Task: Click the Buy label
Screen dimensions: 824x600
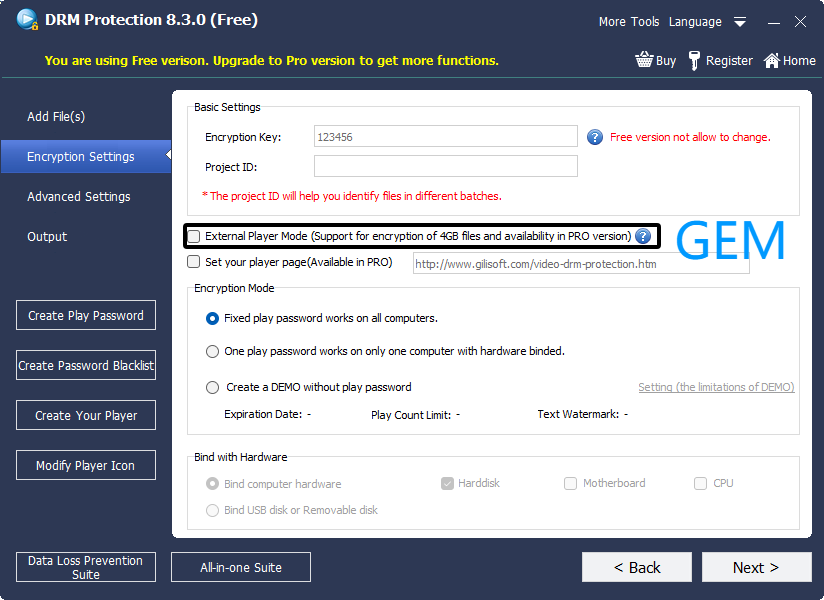Action: point(666,61)
